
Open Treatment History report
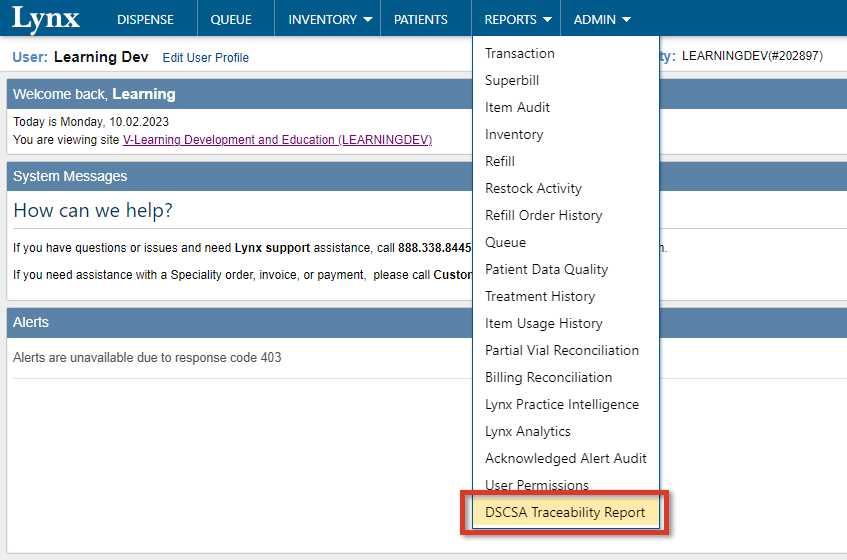(x=540, y=297)
